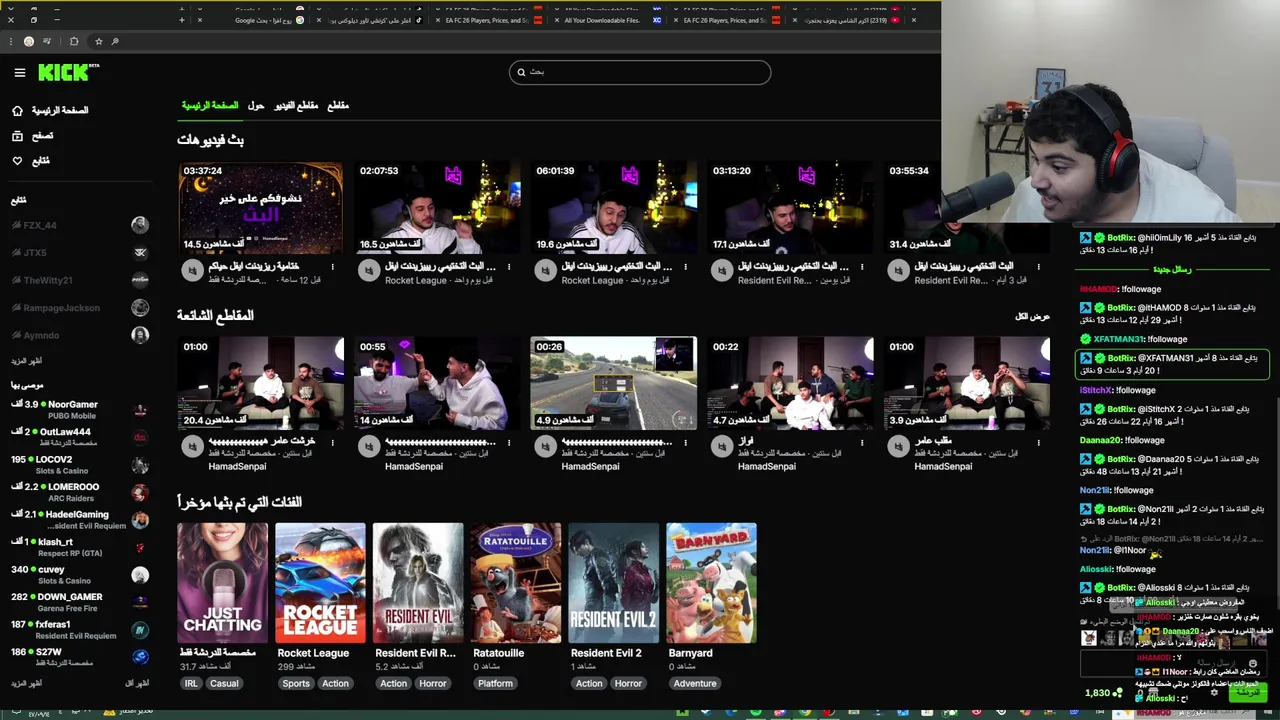Open the hamburger menu beside the Kick logo
Viewport: 1280px width, 720px height.
point(19,72)
